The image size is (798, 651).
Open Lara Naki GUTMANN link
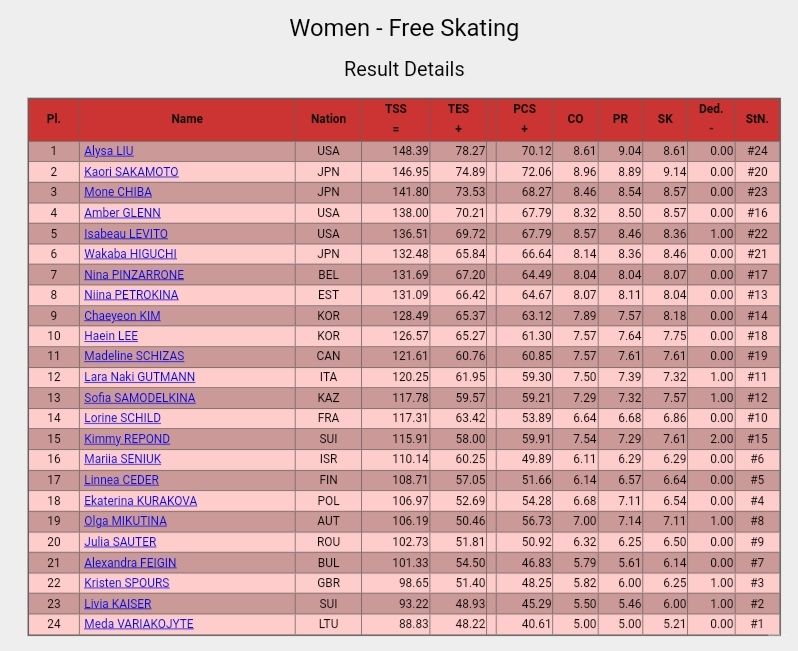(139, 377)
